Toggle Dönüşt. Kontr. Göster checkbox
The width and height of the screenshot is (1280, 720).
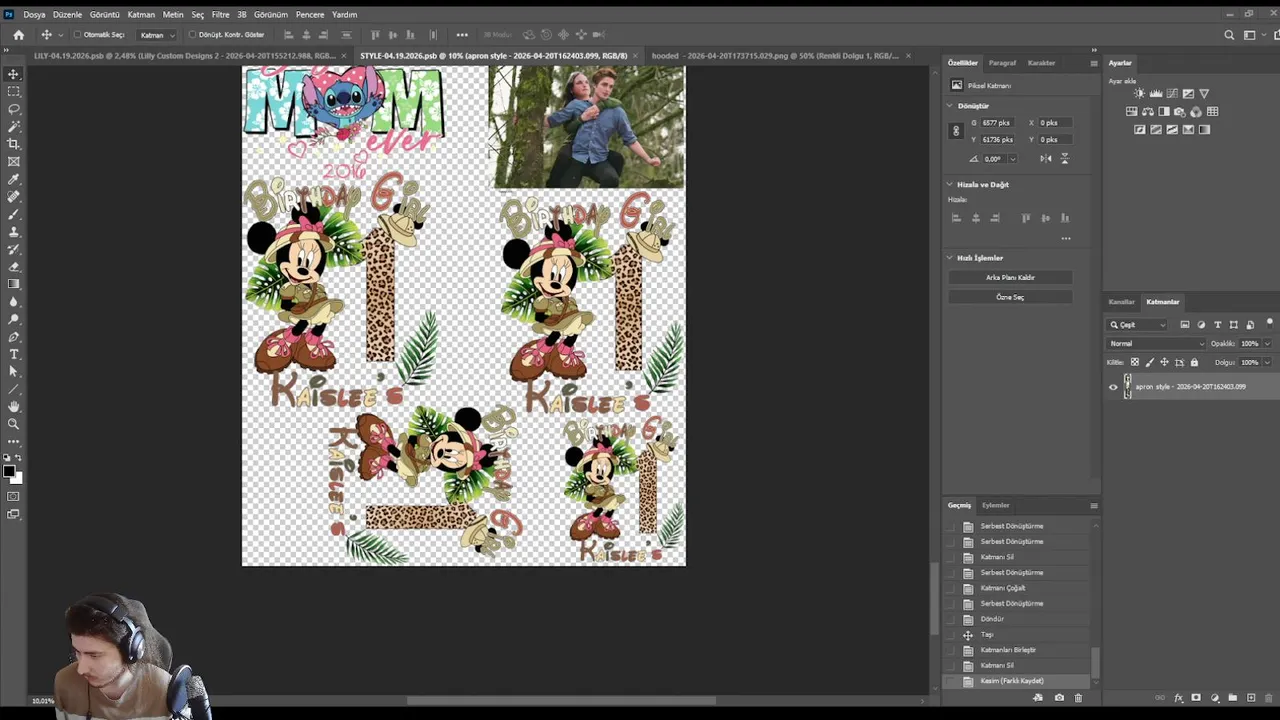[x=192, y=35]
